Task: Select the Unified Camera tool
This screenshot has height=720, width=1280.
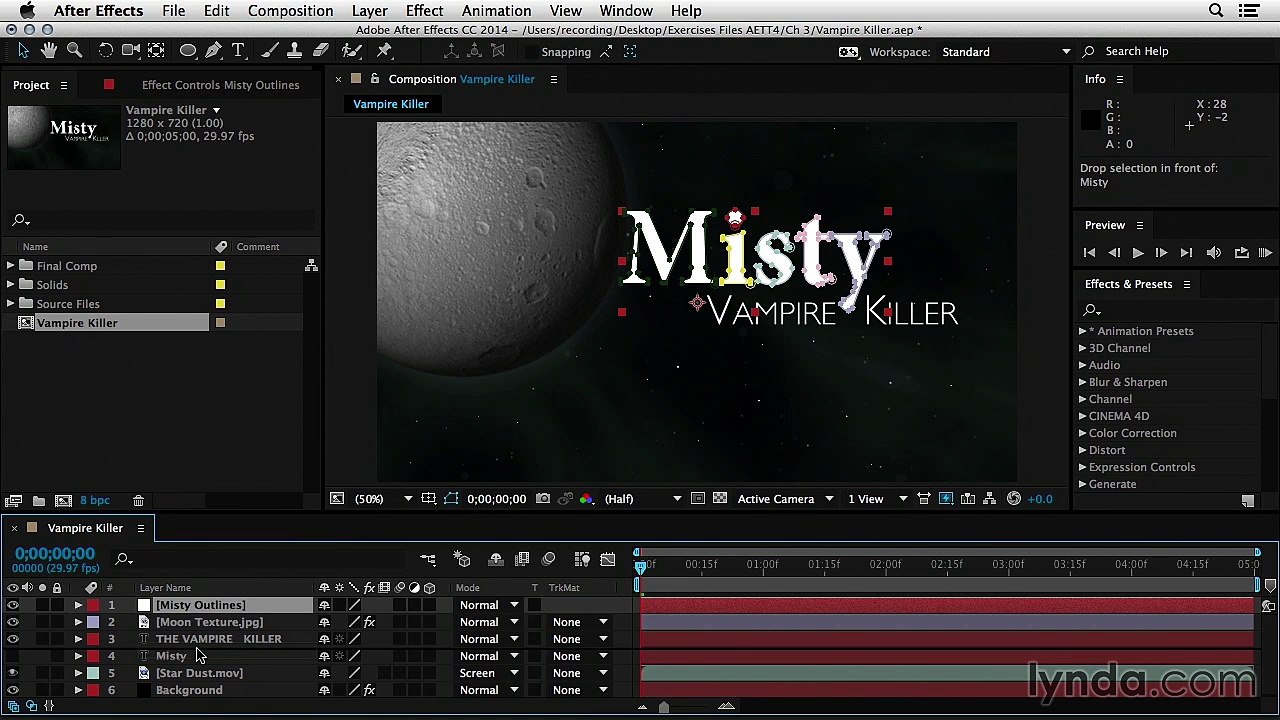Action: [131, 51]
